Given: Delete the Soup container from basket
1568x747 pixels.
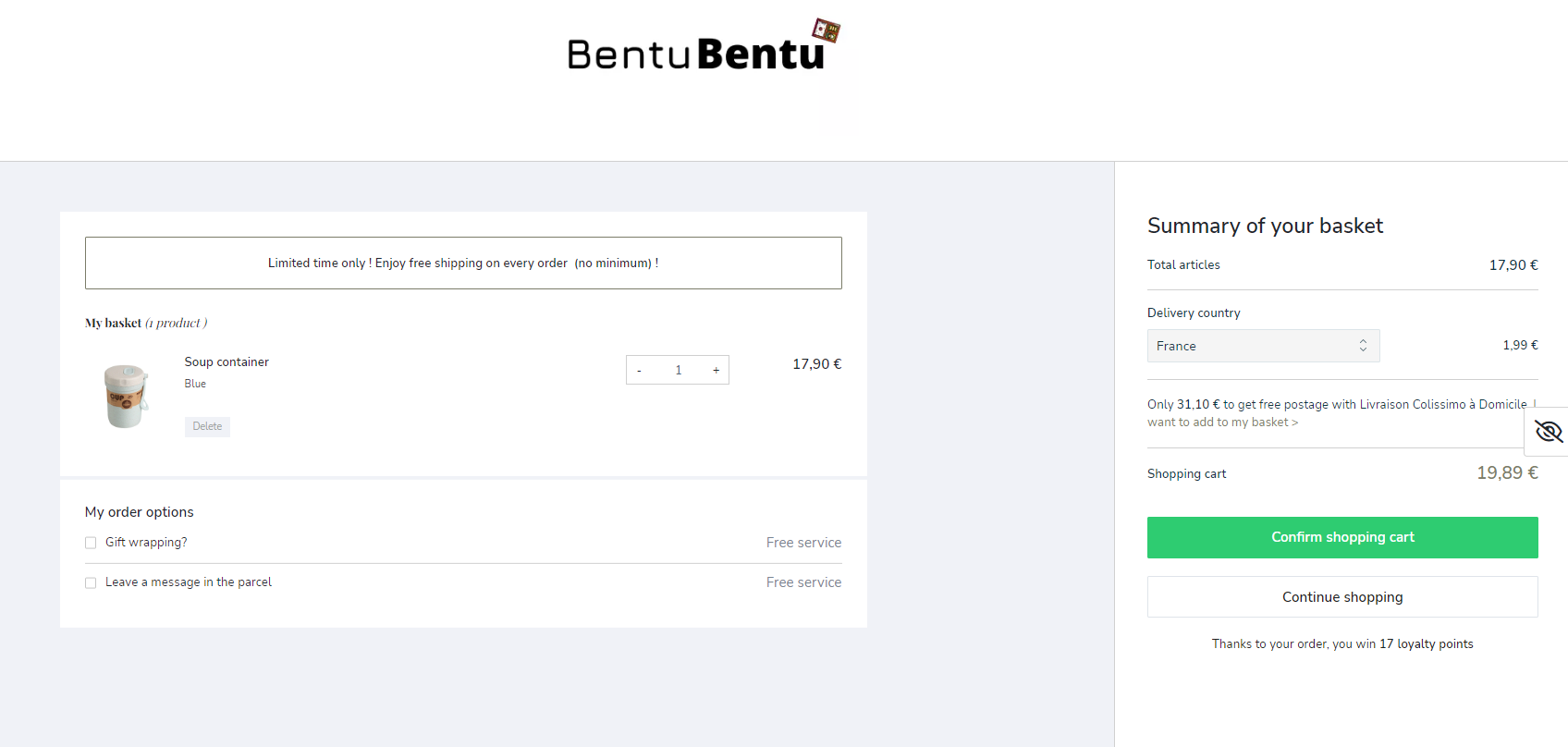Looking at the screenshot, I should [x=207, y=426].
